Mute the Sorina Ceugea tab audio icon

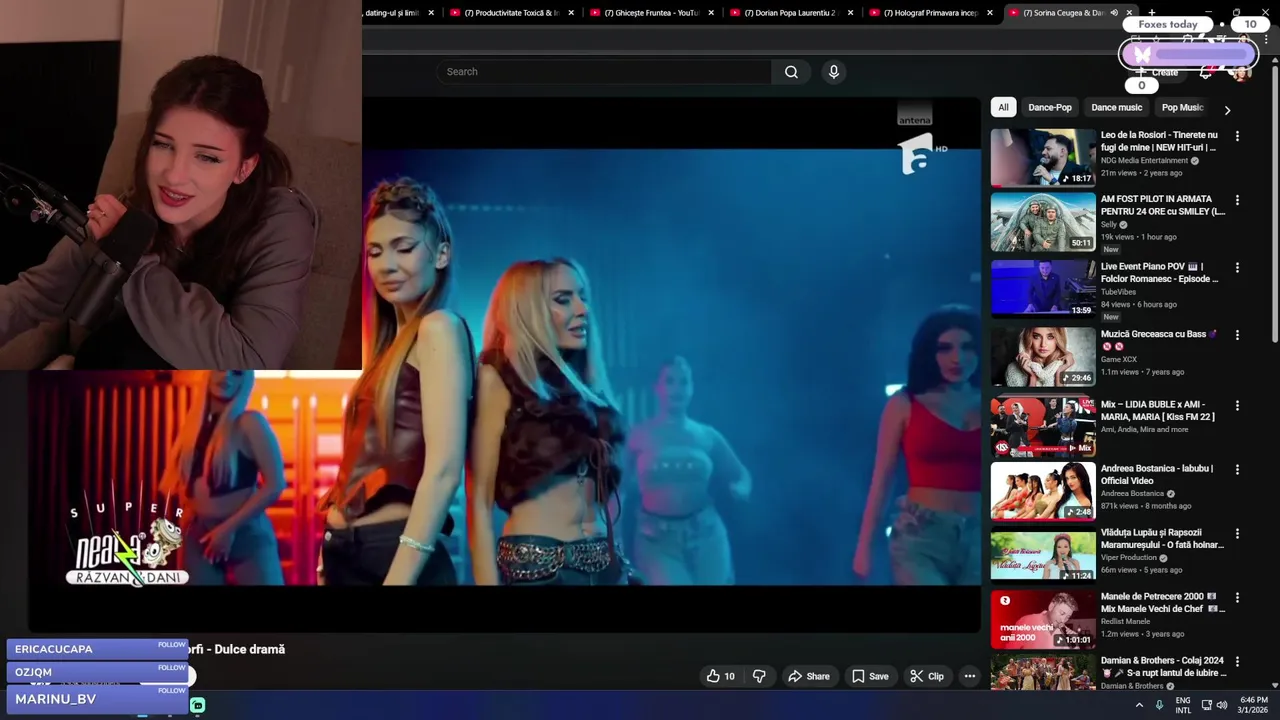pyautogui.click(x=1114, y=13)
